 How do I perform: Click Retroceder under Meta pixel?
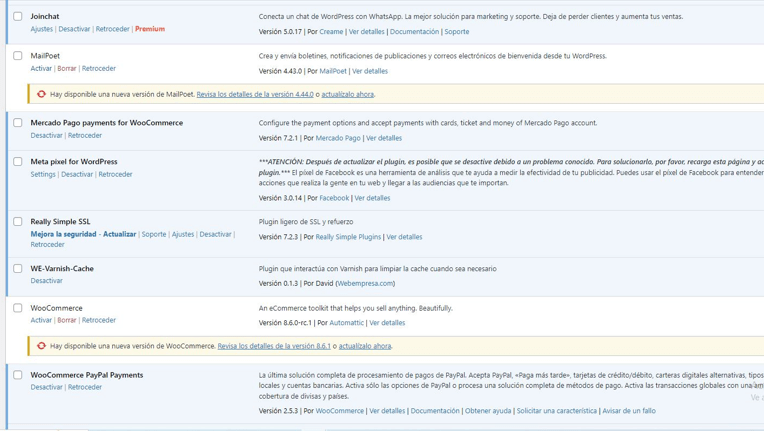(115, 174)
